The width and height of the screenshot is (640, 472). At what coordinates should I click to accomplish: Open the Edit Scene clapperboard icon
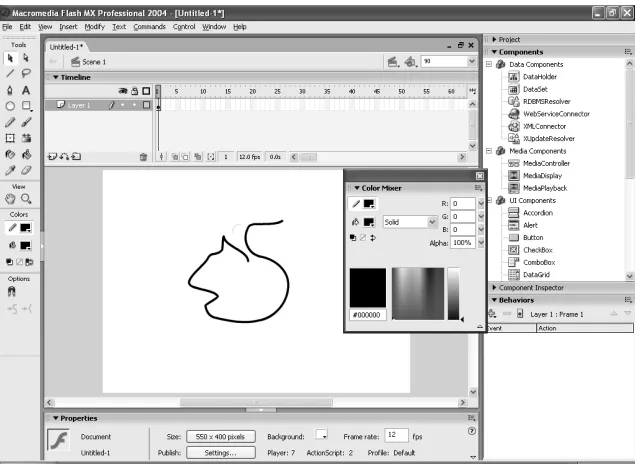[393, 62]
